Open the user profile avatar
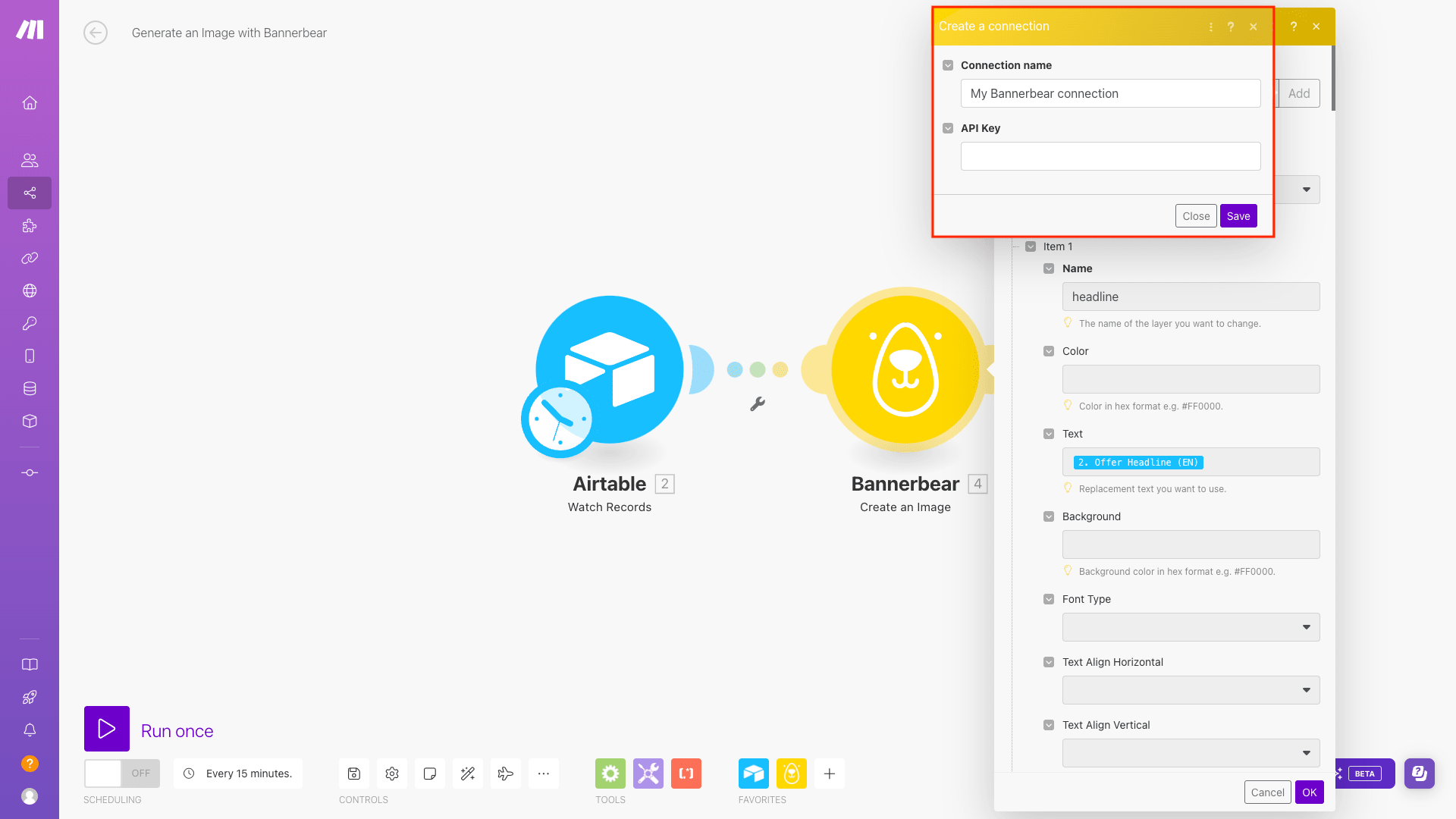 click(30, 795)
